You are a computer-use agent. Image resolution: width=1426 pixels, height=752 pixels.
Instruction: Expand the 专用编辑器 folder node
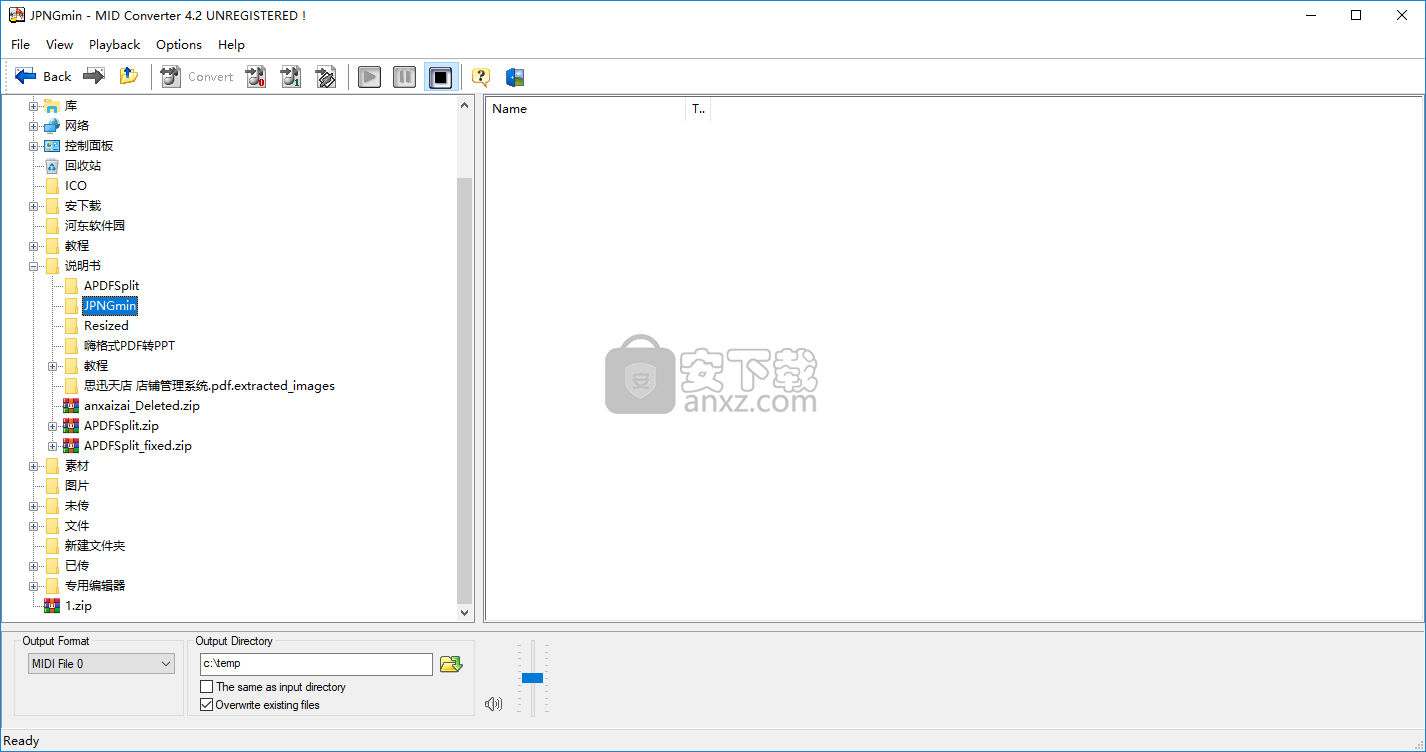click(x=34, y=586)
